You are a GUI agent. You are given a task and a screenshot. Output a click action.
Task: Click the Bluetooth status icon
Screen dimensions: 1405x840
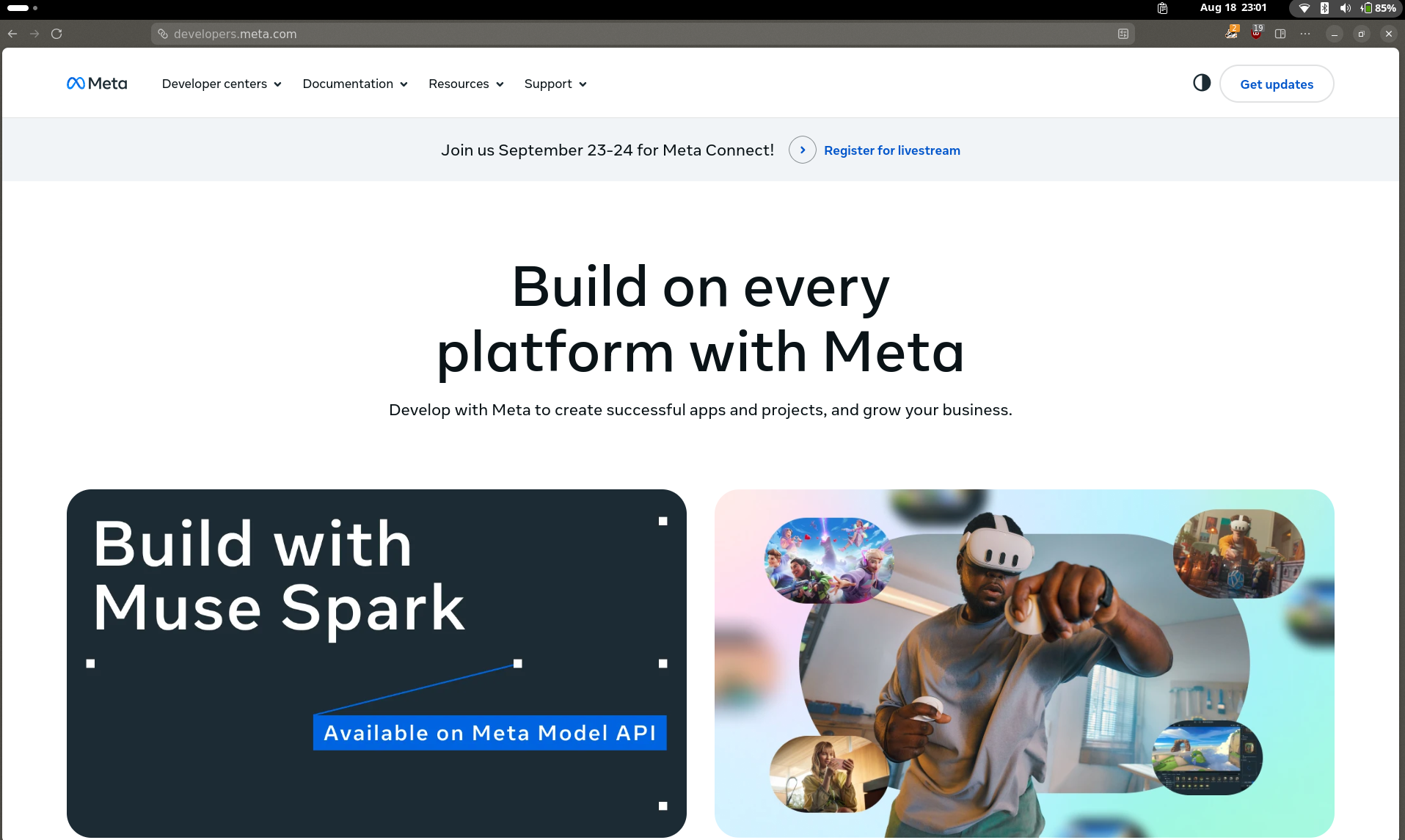click(1324, 8)
